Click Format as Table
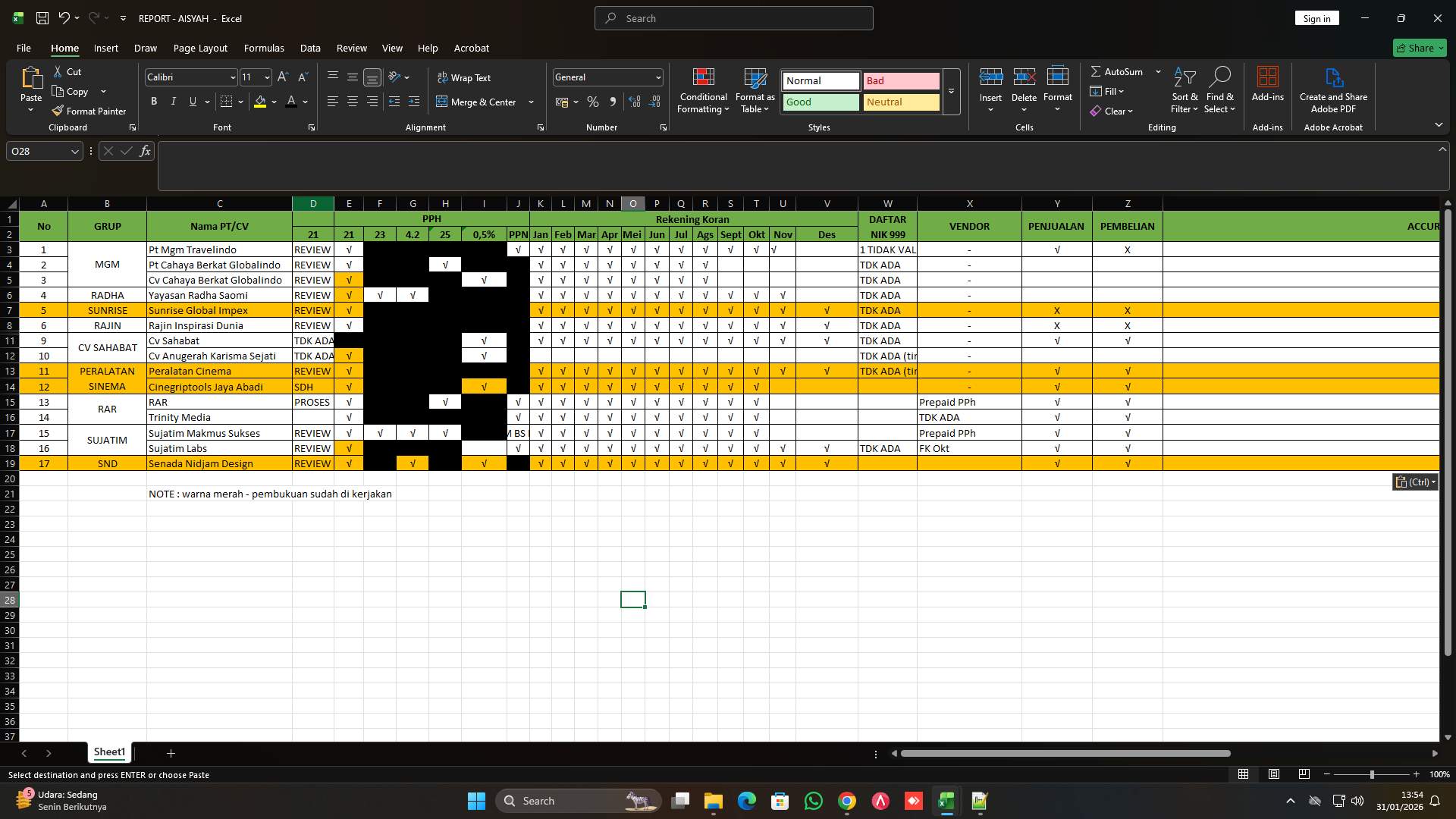The image size is (1456, 819). (x=755, y=89)
